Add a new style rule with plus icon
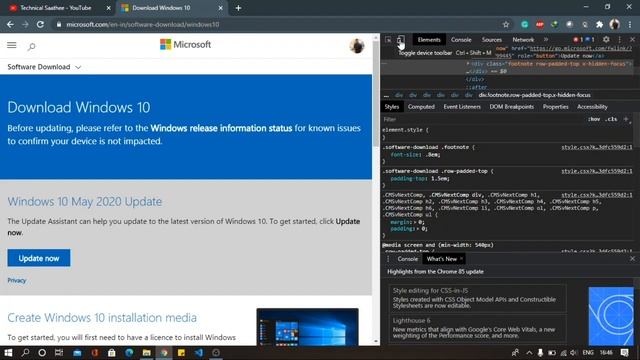 (626, 119)
